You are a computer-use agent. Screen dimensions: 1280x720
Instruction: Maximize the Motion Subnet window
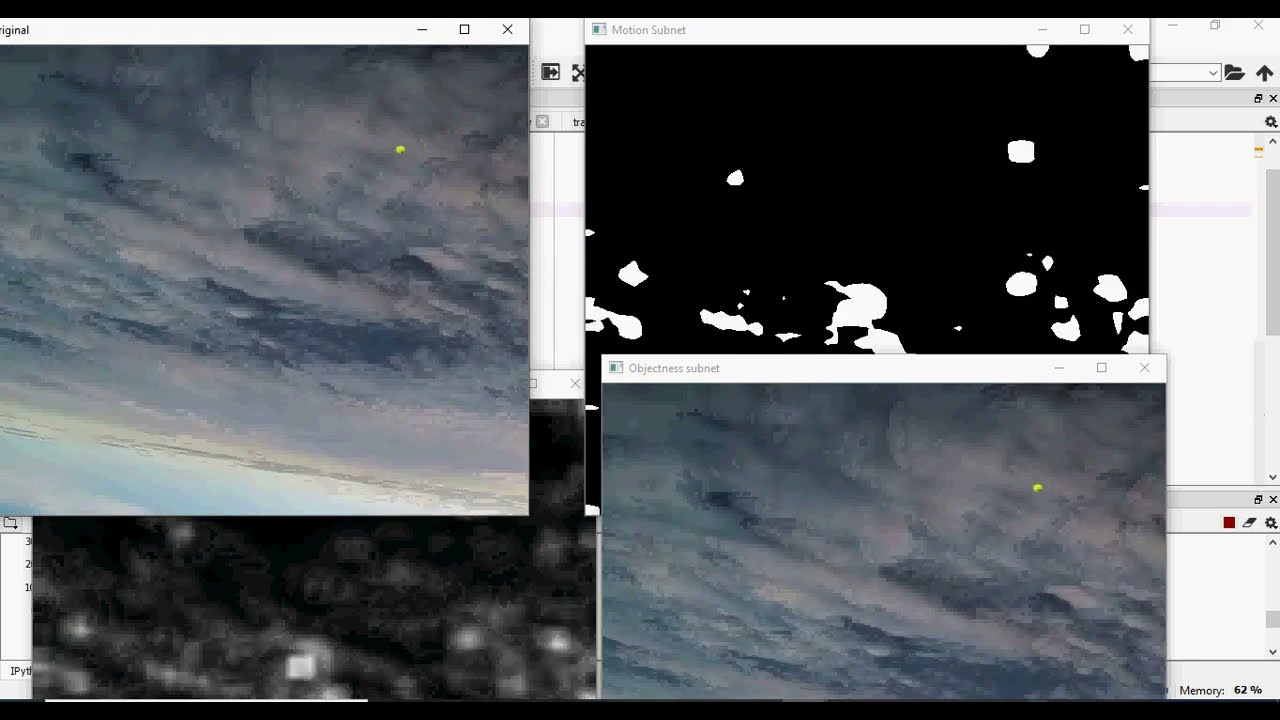pyautogui.click(x=1084, y=30)
